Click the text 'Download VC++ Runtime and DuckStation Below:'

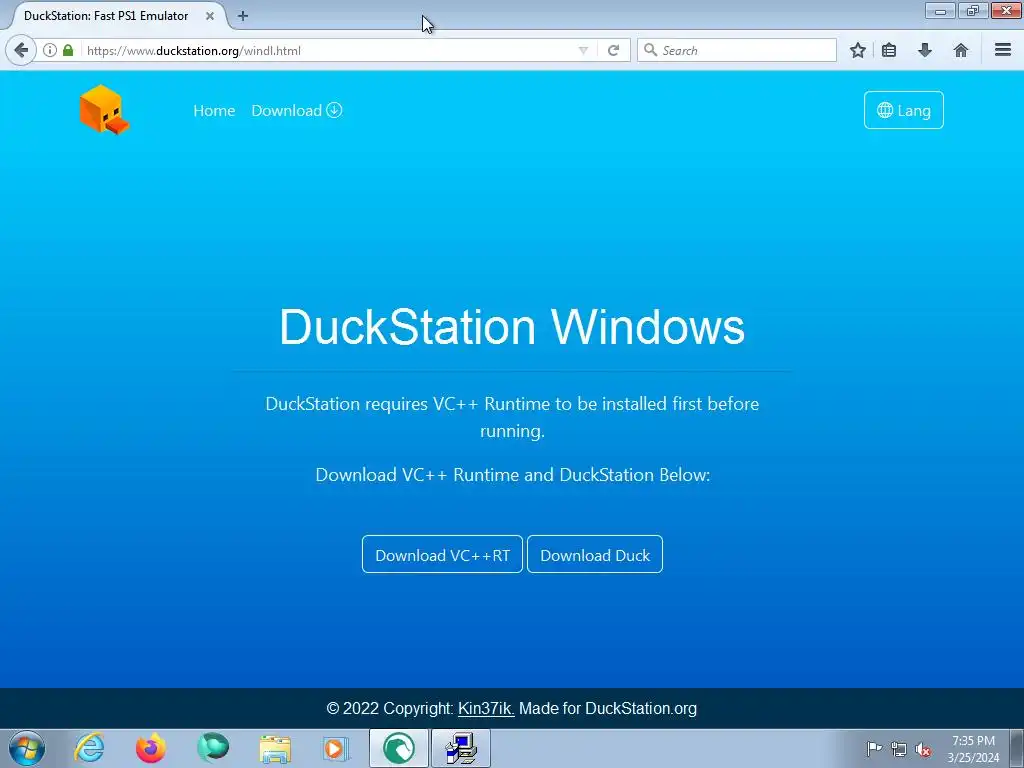[513, 474]
